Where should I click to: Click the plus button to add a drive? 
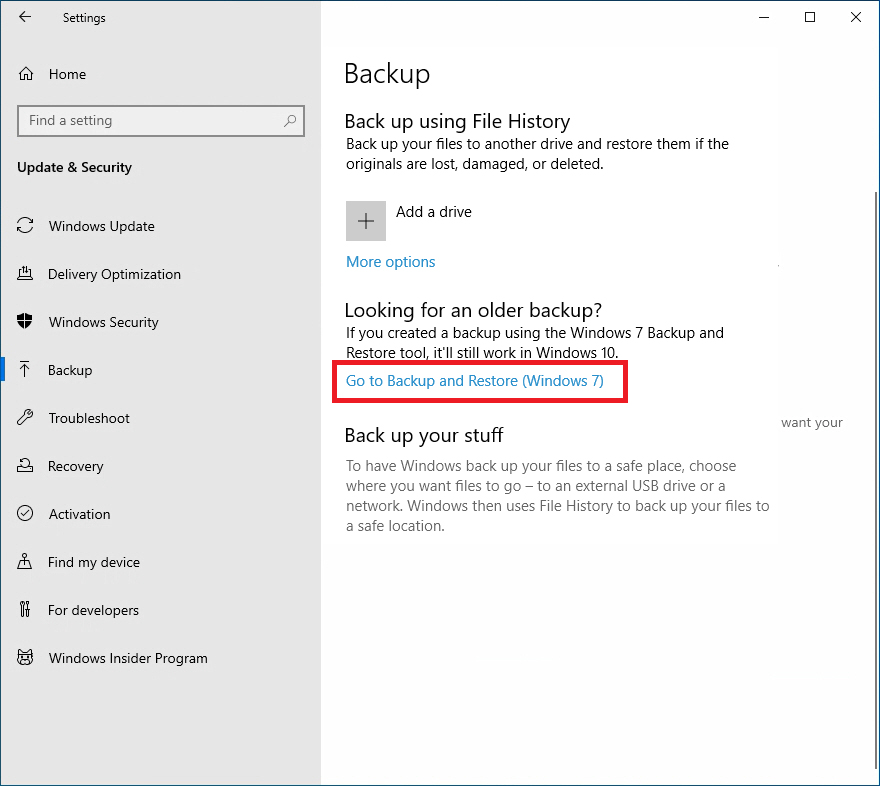[x=366, y=221]
